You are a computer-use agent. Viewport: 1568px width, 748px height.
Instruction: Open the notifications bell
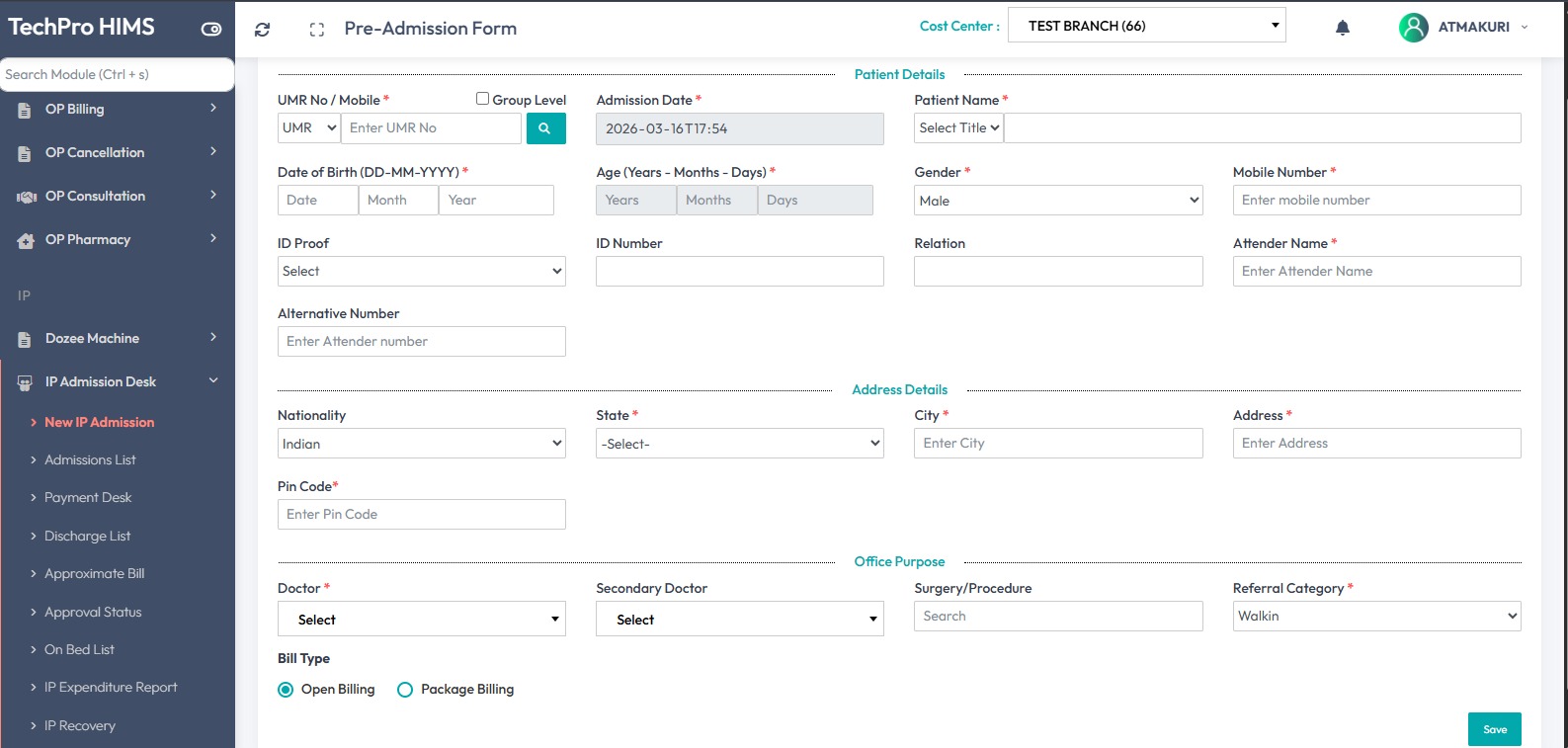1342,28
